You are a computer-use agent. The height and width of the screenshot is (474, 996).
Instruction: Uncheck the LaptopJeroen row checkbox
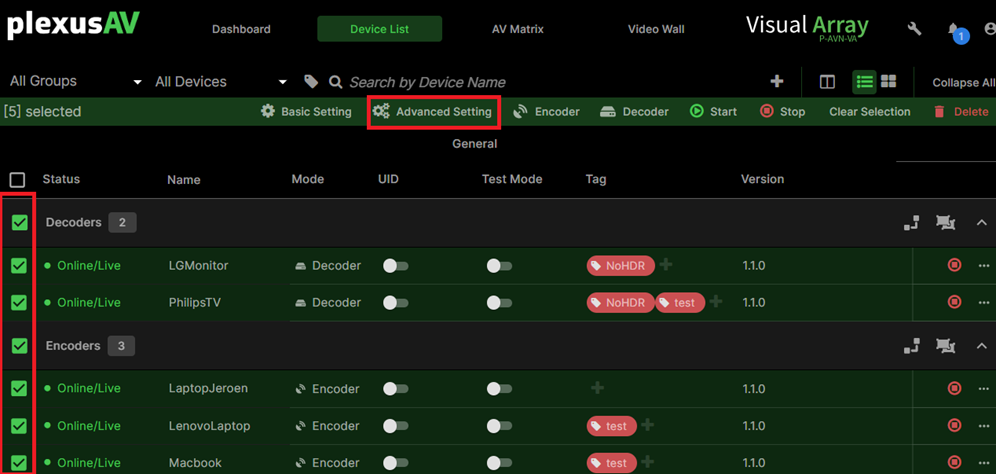[x=20, y=388]
